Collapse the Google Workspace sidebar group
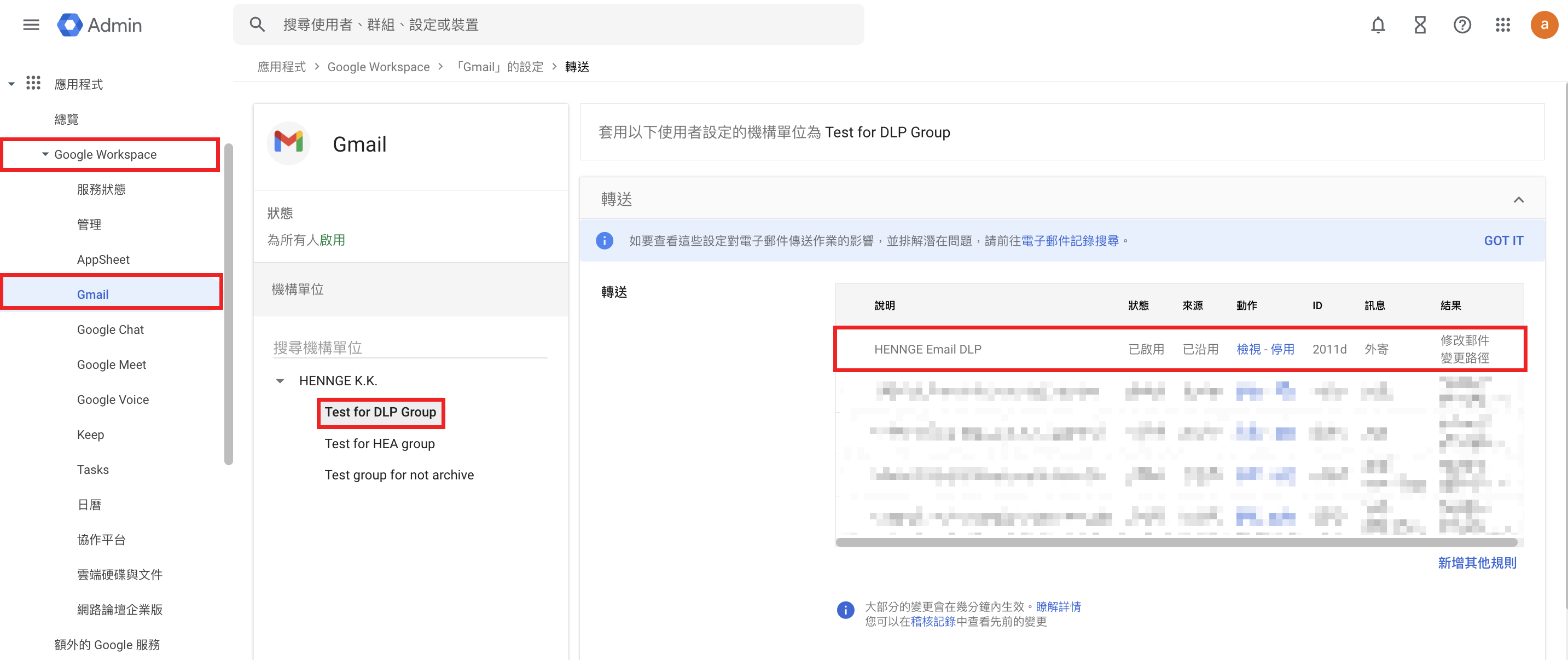This screenshot has width=1568, height=660. (45, 154)
